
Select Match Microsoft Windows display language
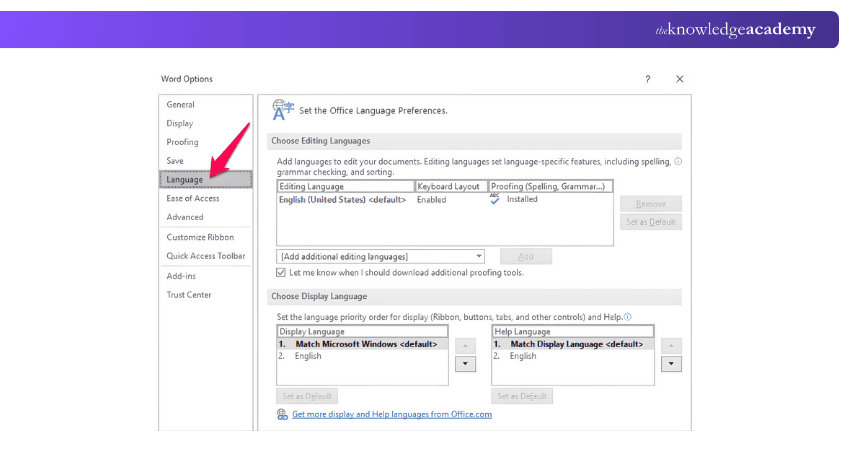(362, 344)
